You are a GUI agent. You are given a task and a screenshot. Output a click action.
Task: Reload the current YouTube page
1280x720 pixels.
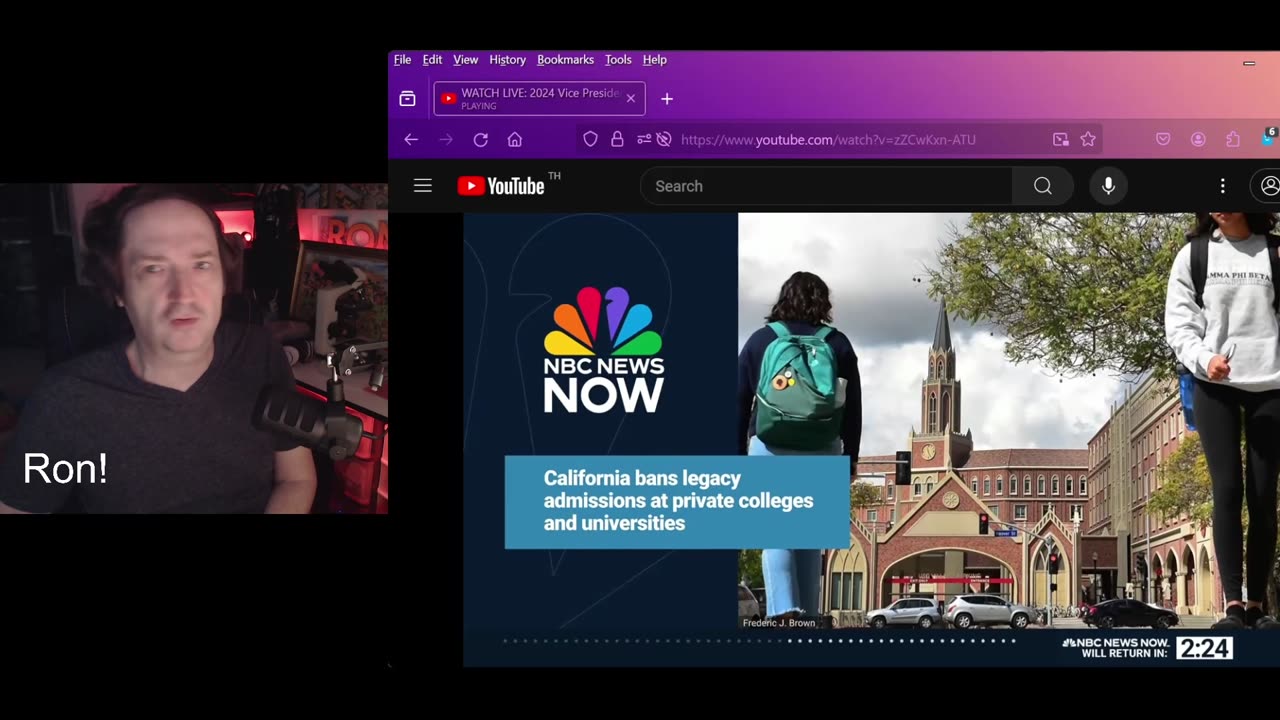click(x=481, y=140)
